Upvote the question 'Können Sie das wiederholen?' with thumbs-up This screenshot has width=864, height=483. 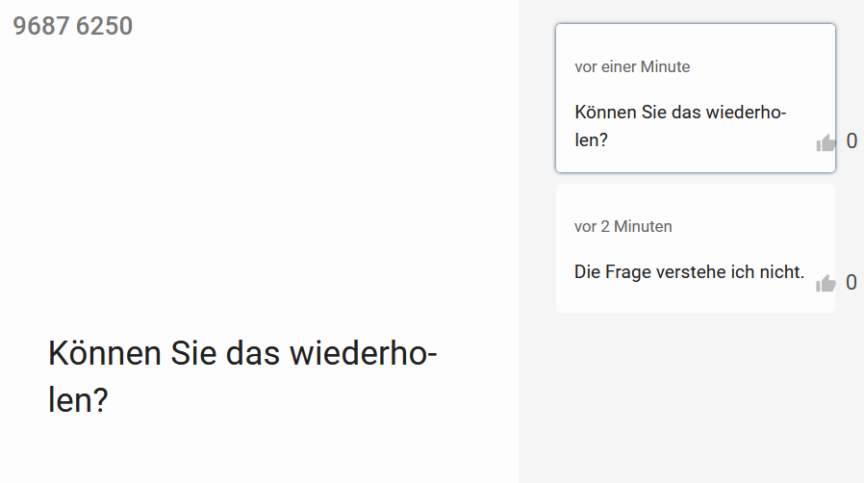click(825, 143)
